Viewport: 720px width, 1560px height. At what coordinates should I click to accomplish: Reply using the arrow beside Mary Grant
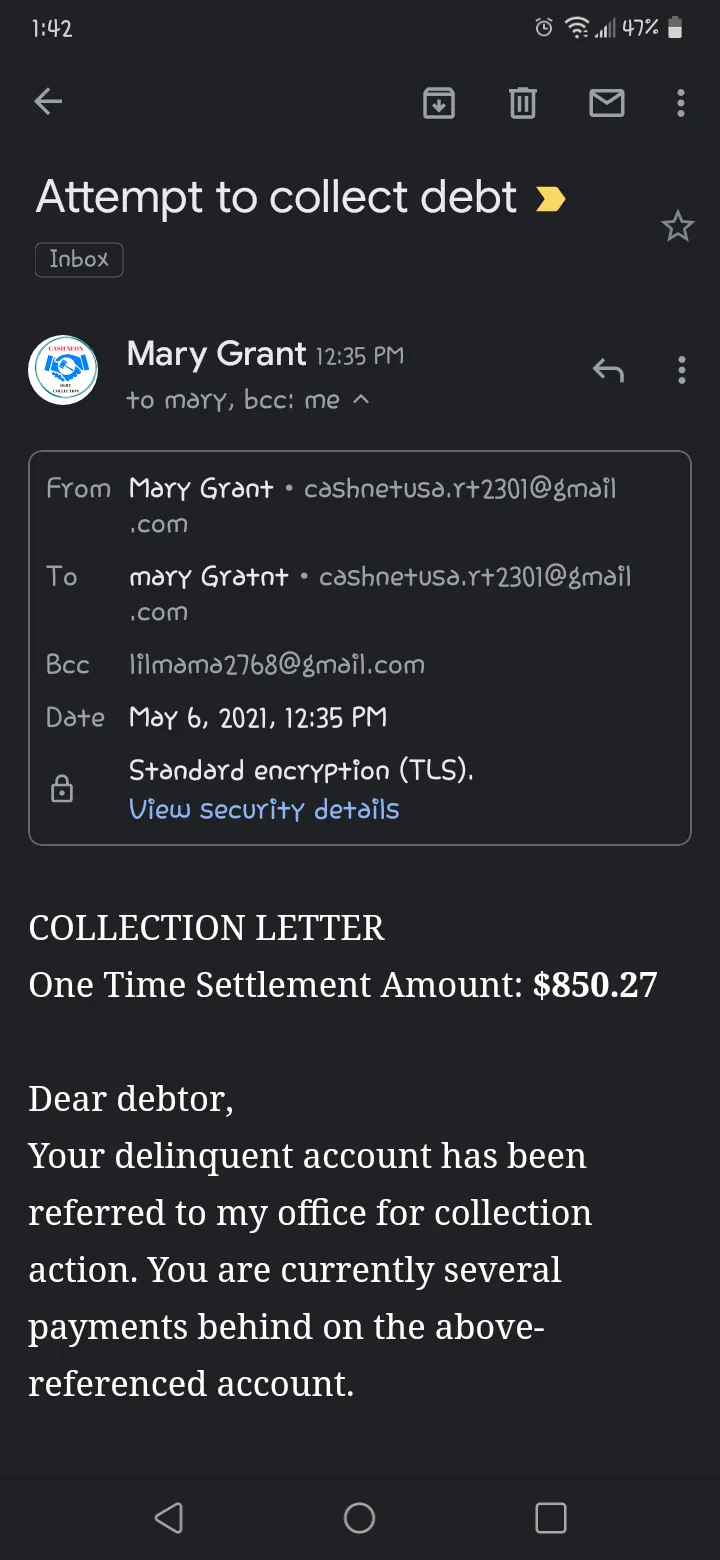[608, 371]
